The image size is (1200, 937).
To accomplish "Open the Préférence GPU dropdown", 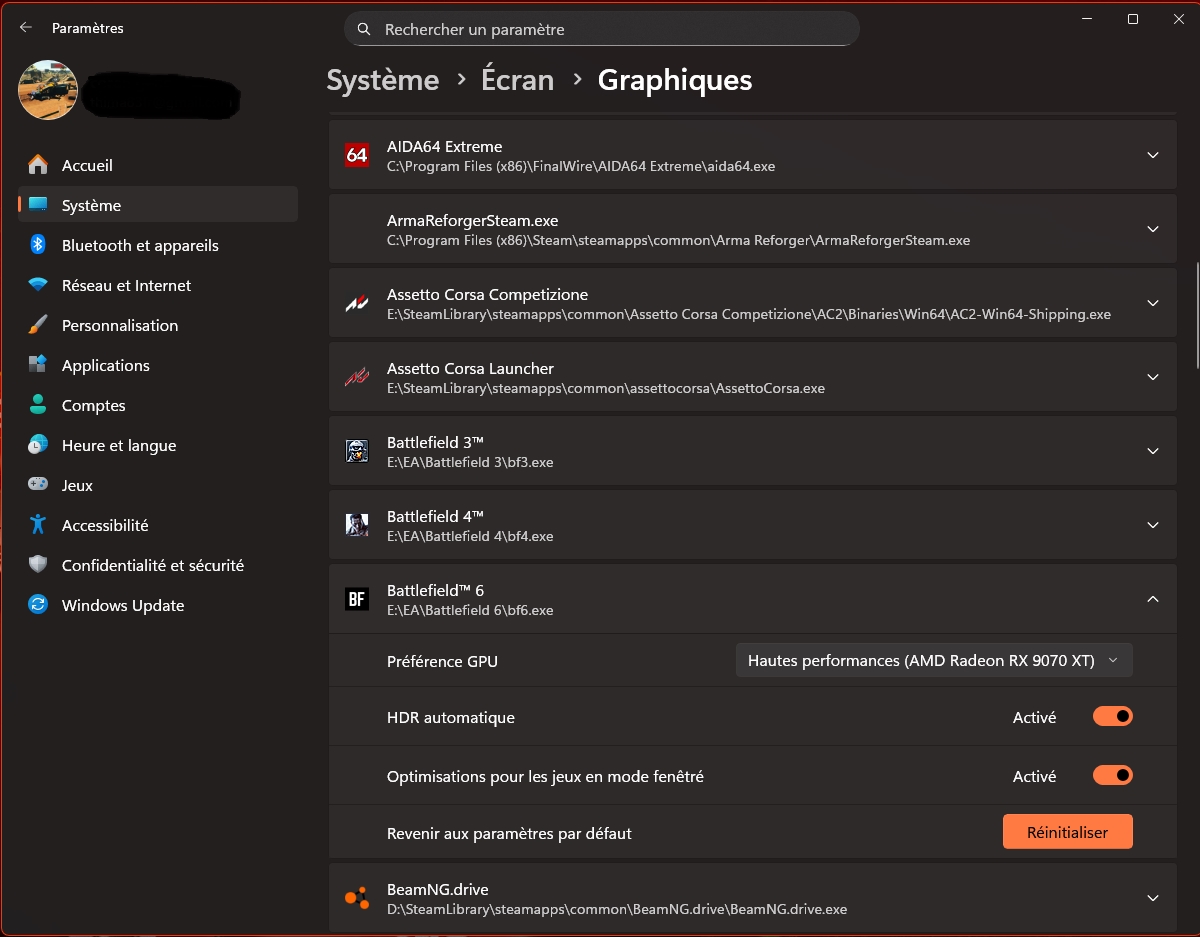I will pos(933,660).
